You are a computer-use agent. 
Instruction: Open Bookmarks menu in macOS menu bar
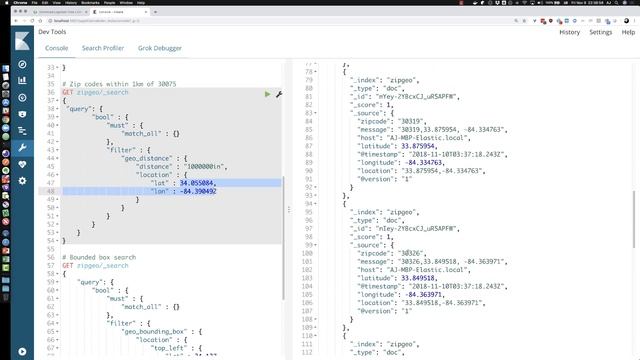90,2
